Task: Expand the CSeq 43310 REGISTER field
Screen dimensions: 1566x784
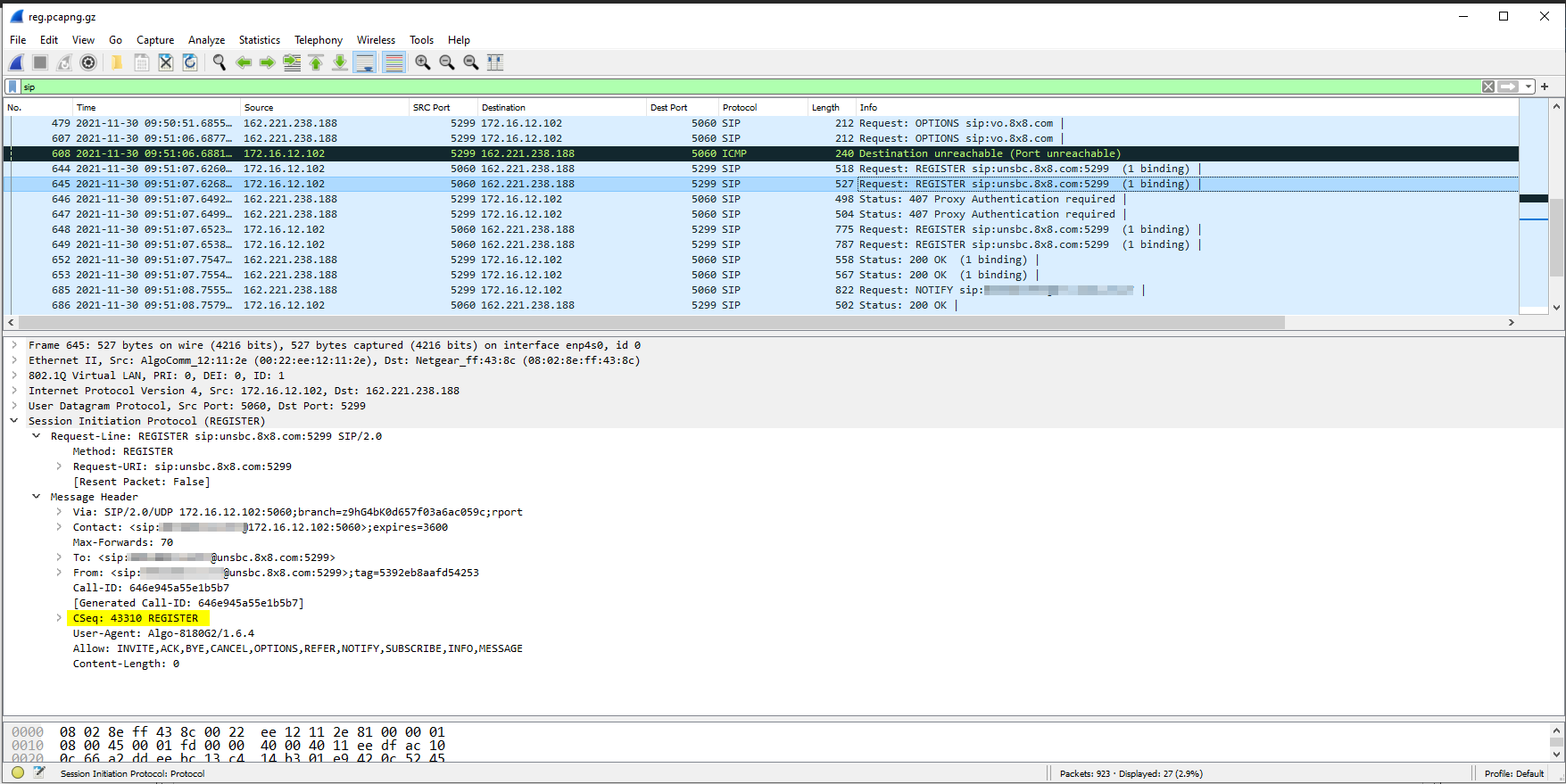Action: click(x=59, y=618)
